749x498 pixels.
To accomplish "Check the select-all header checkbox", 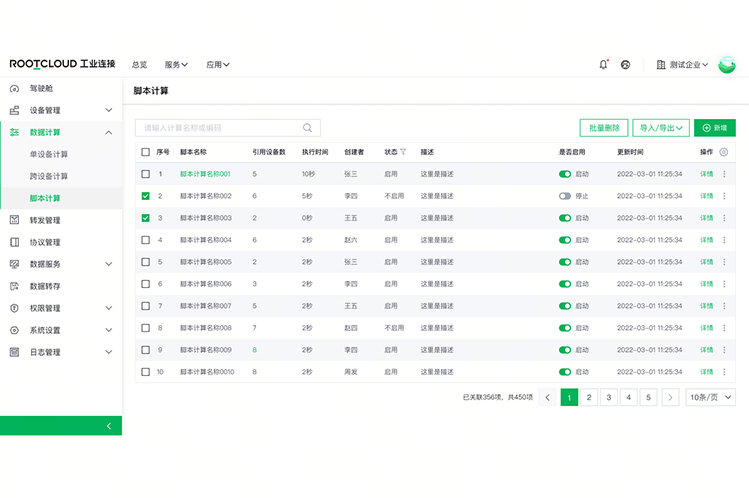I will point(146,152).
